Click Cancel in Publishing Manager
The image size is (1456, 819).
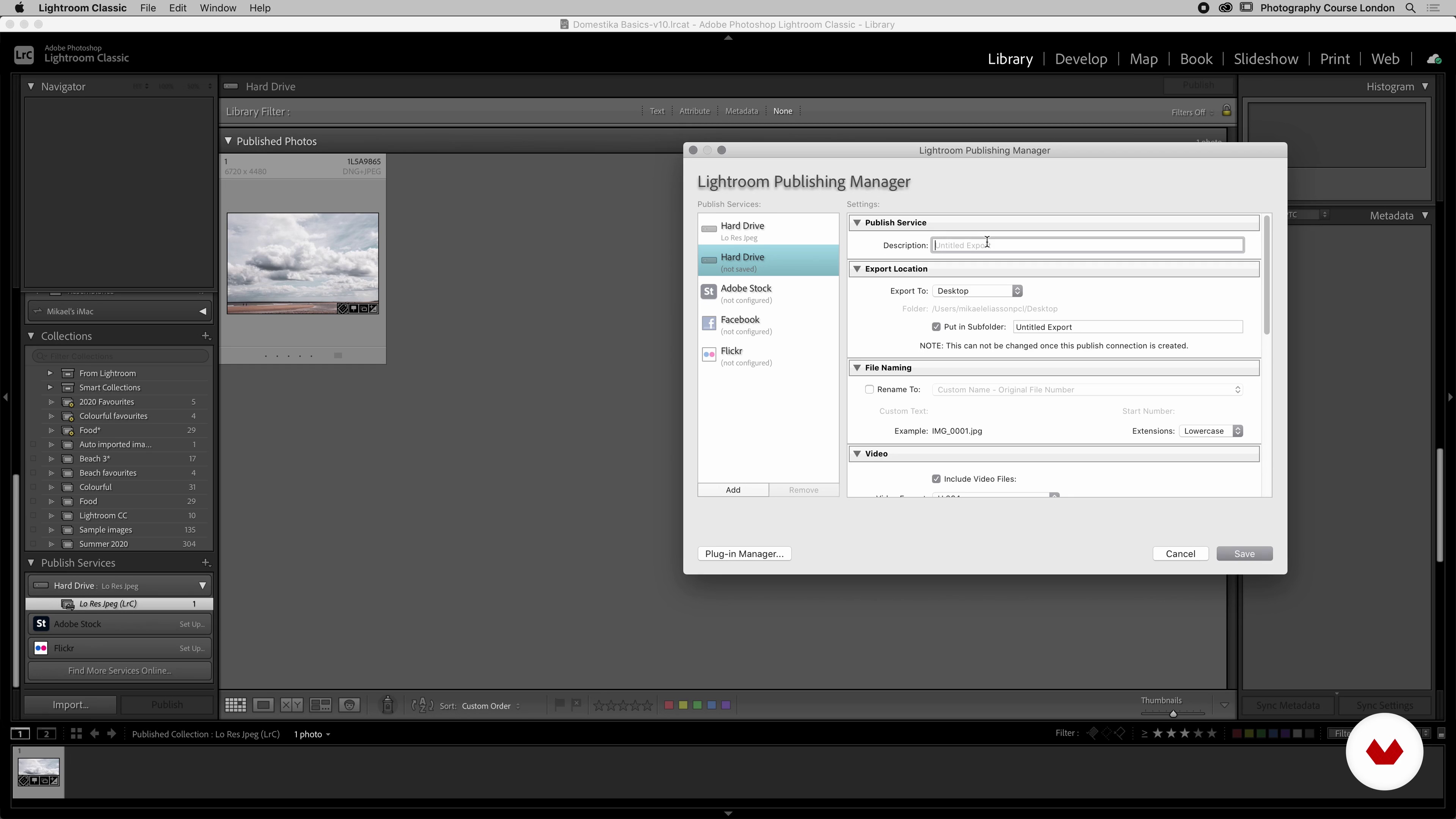1180,554
